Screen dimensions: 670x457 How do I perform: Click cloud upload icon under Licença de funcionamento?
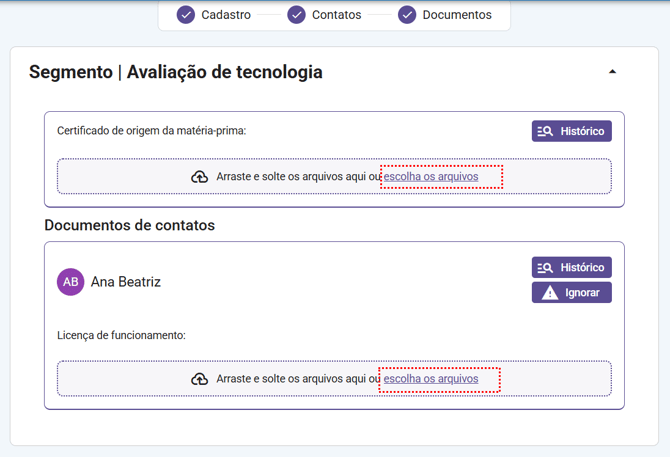(200, 379)
